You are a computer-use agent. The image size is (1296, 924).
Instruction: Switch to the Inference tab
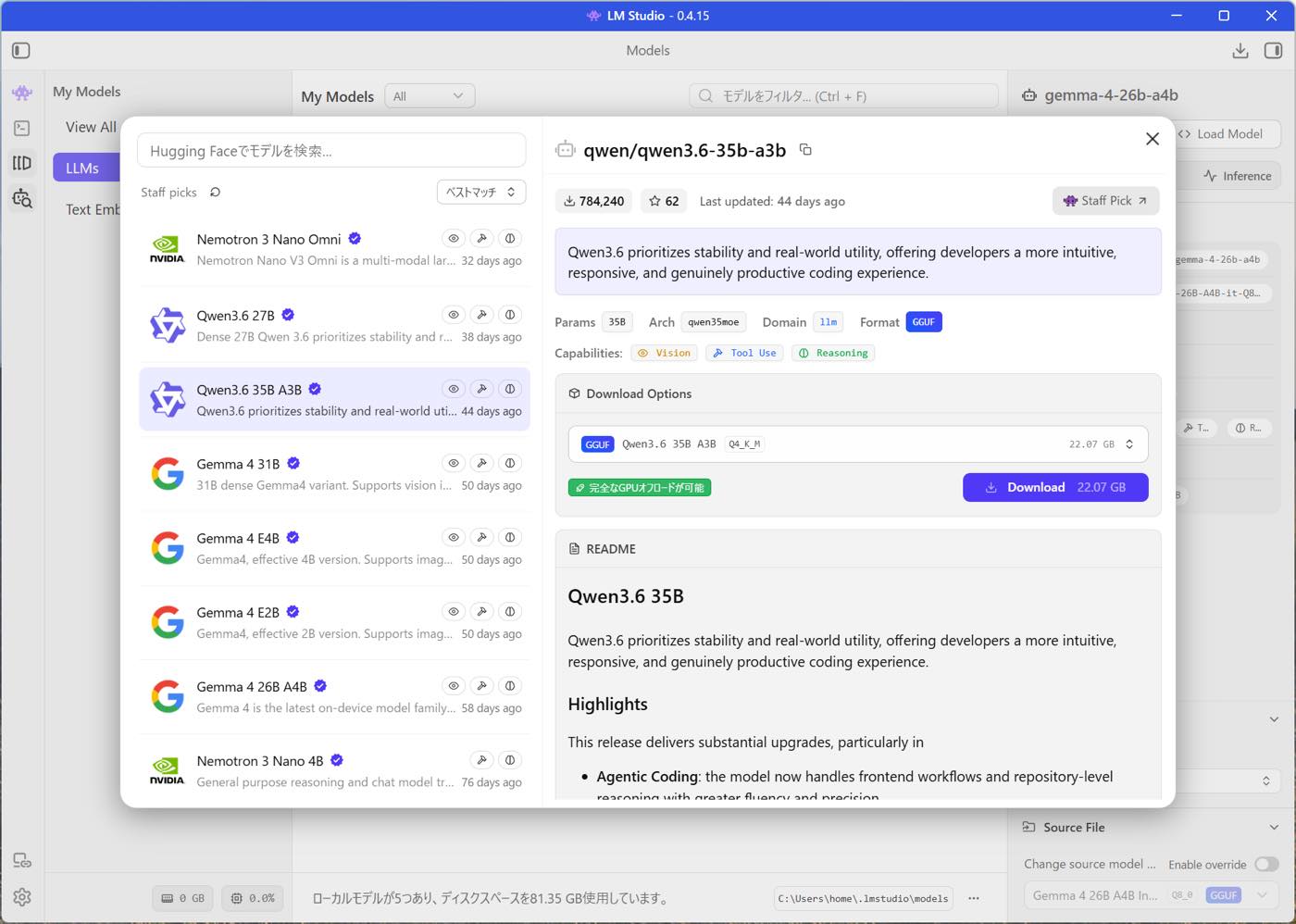1238,176
